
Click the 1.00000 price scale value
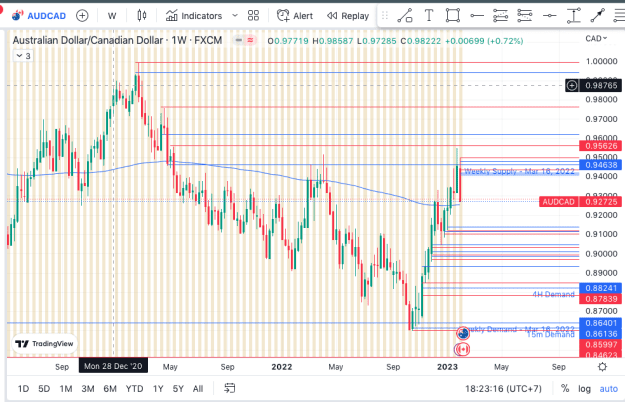click(601, 61)
